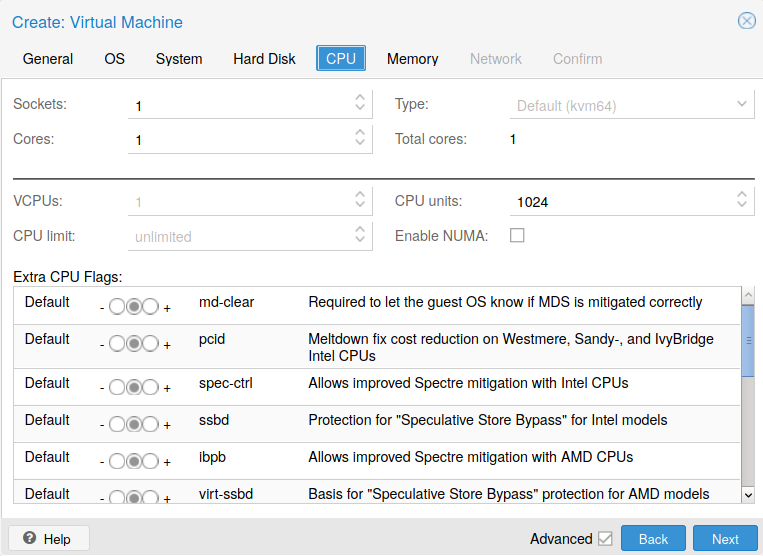Click the Next button
This screenshot has height=556, width=763.
click(x=725, y=539)
